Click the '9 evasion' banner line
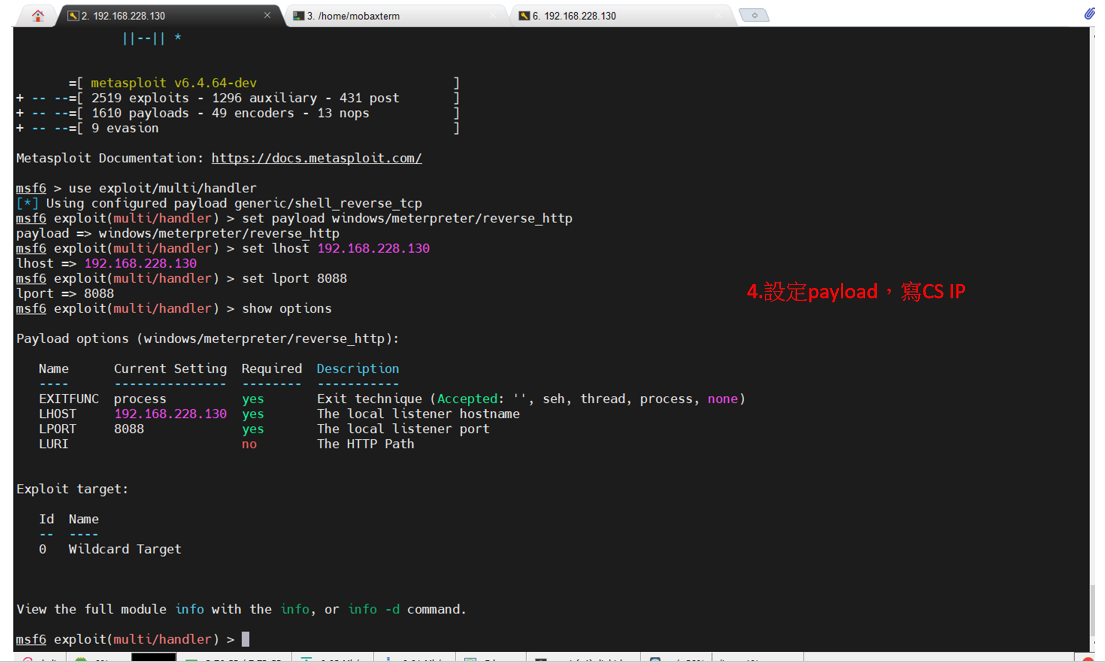This screenshot has width=1105, height=663. tap(125, 128)
